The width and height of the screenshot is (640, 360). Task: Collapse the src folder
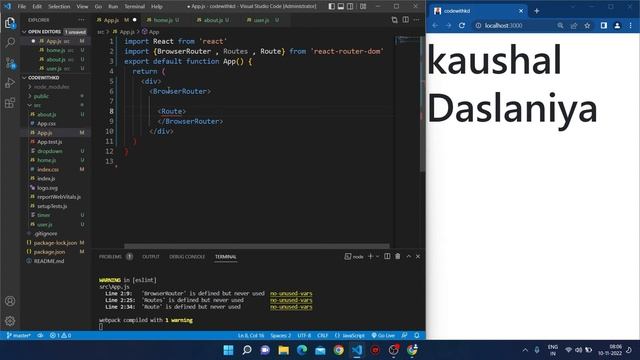coord(37,105)
